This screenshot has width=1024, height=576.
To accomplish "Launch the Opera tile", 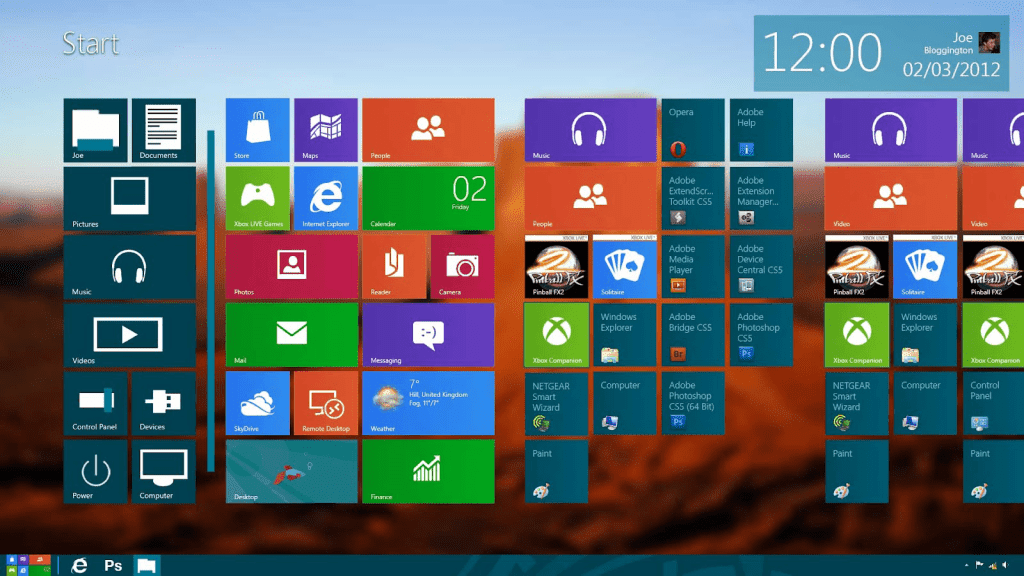I will (x=692, y=130).
